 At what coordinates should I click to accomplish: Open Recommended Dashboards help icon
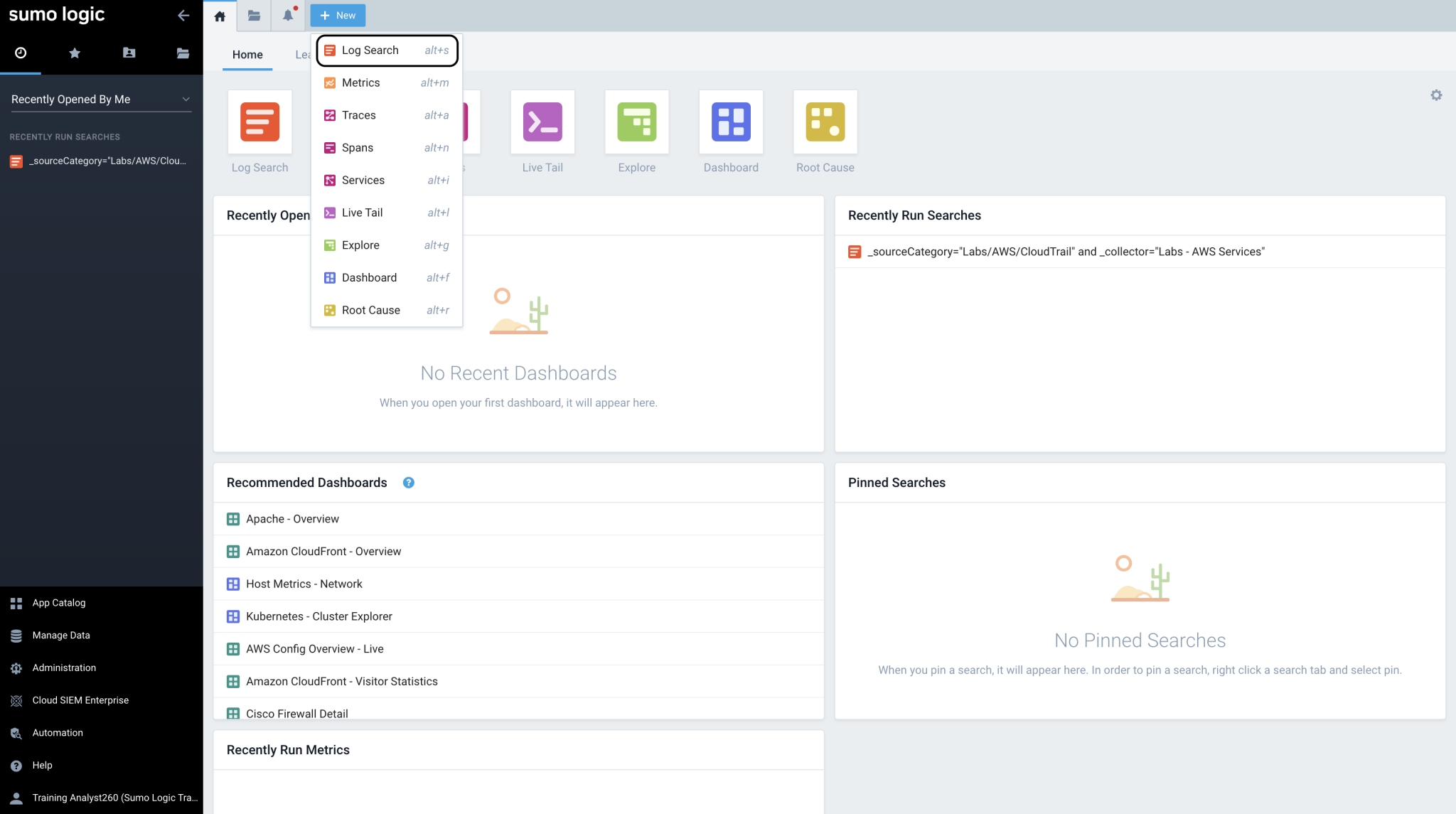[409, 483]
